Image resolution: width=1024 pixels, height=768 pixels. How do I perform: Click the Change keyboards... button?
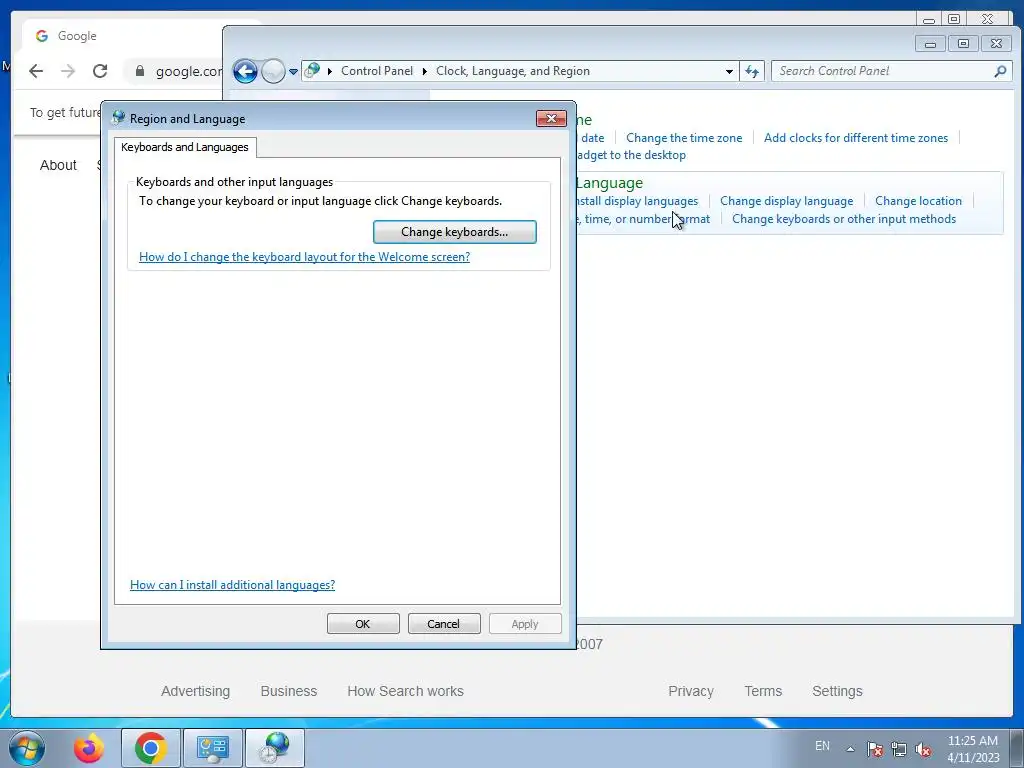455,232
